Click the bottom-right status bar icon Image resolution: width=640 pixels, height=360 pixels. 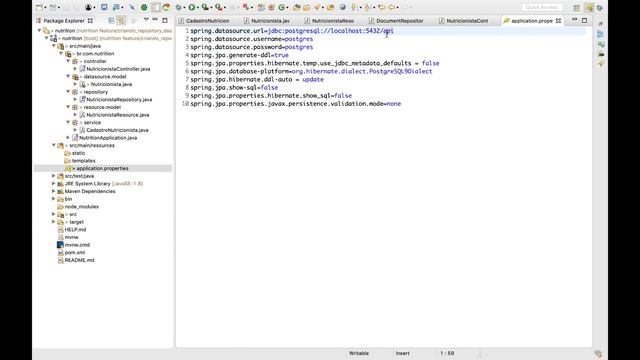click(598, 354)
